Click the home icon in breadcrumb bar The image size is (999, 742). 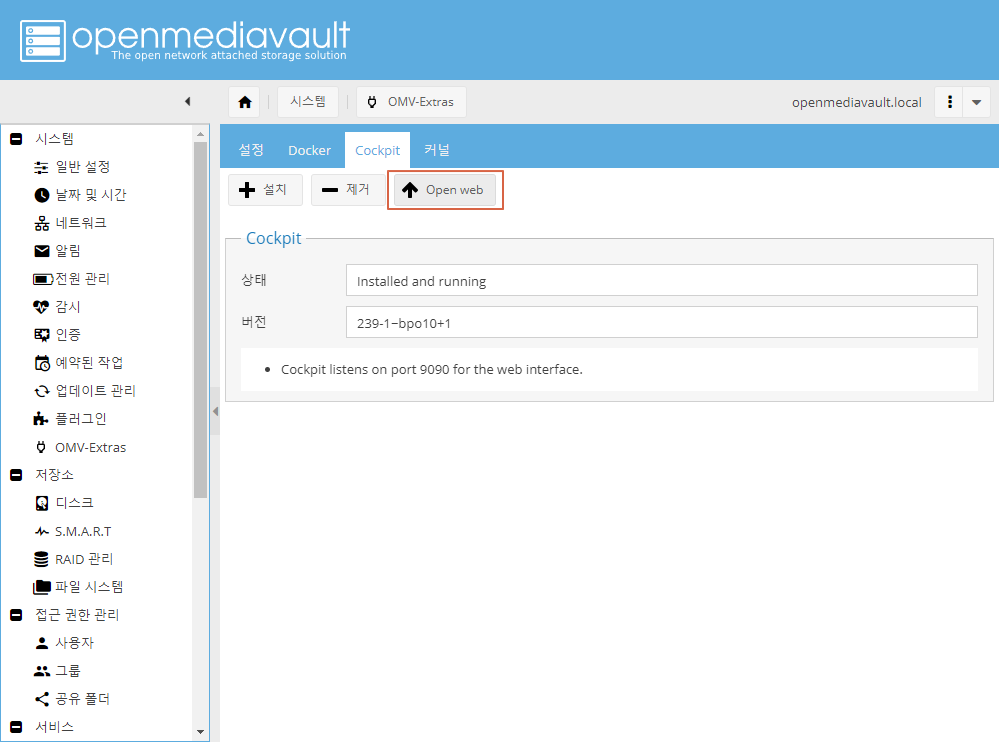[x=245, y=102]
